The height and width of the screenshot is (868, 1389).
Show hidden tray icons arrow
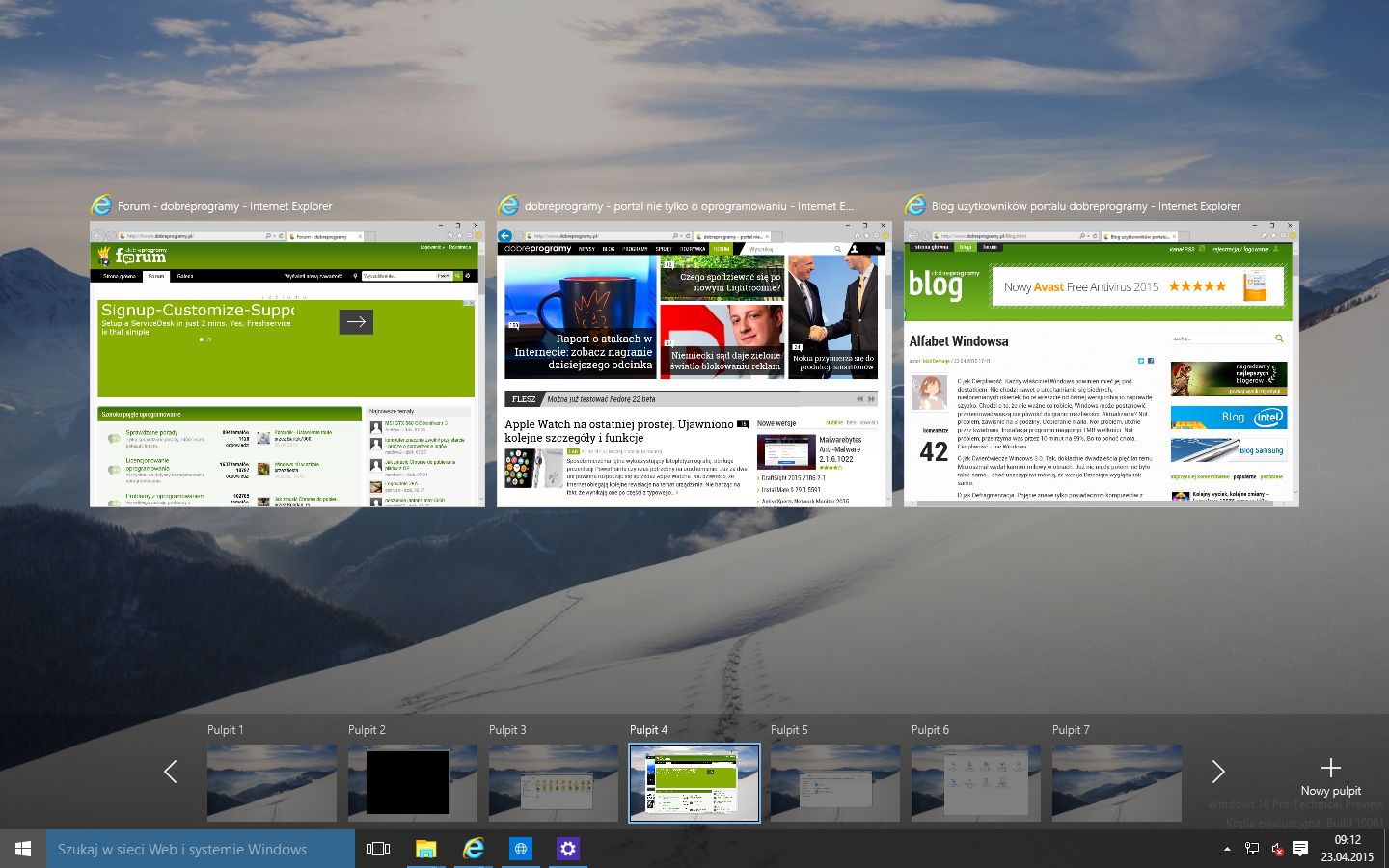[1227, 850]
